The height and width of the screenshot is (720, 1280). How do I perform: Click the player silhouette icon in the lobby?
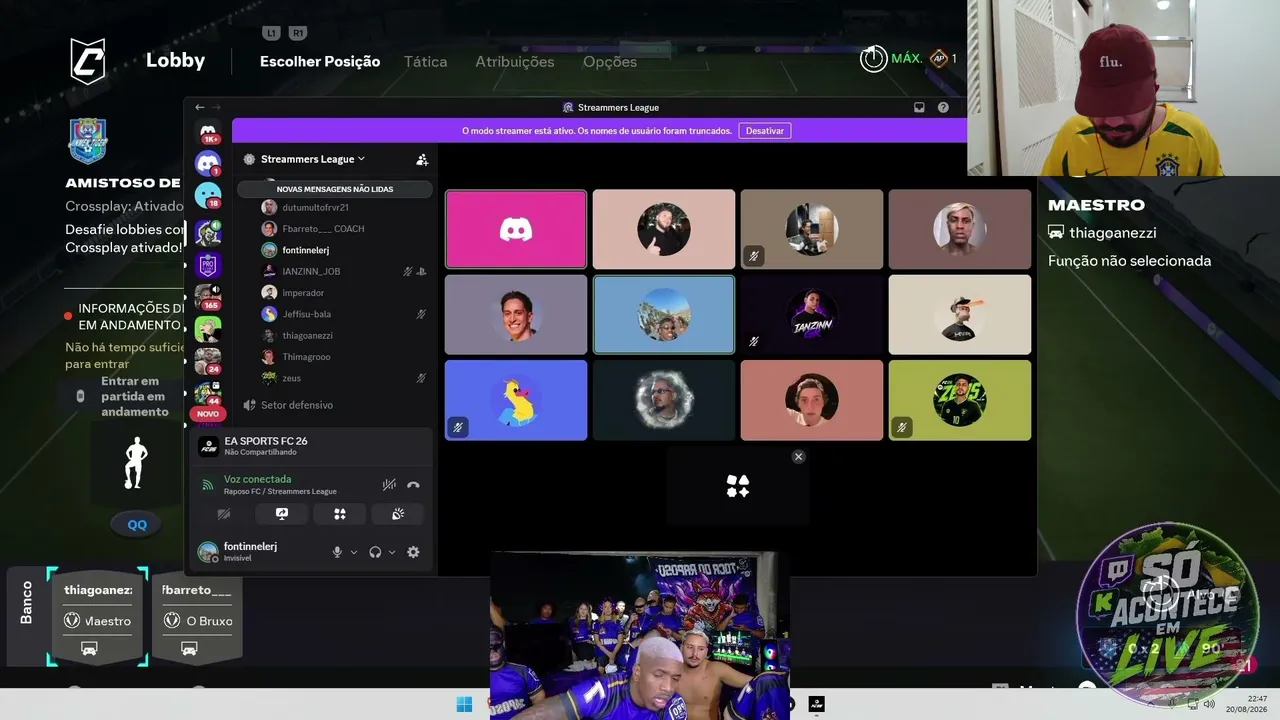pos(136,464)
